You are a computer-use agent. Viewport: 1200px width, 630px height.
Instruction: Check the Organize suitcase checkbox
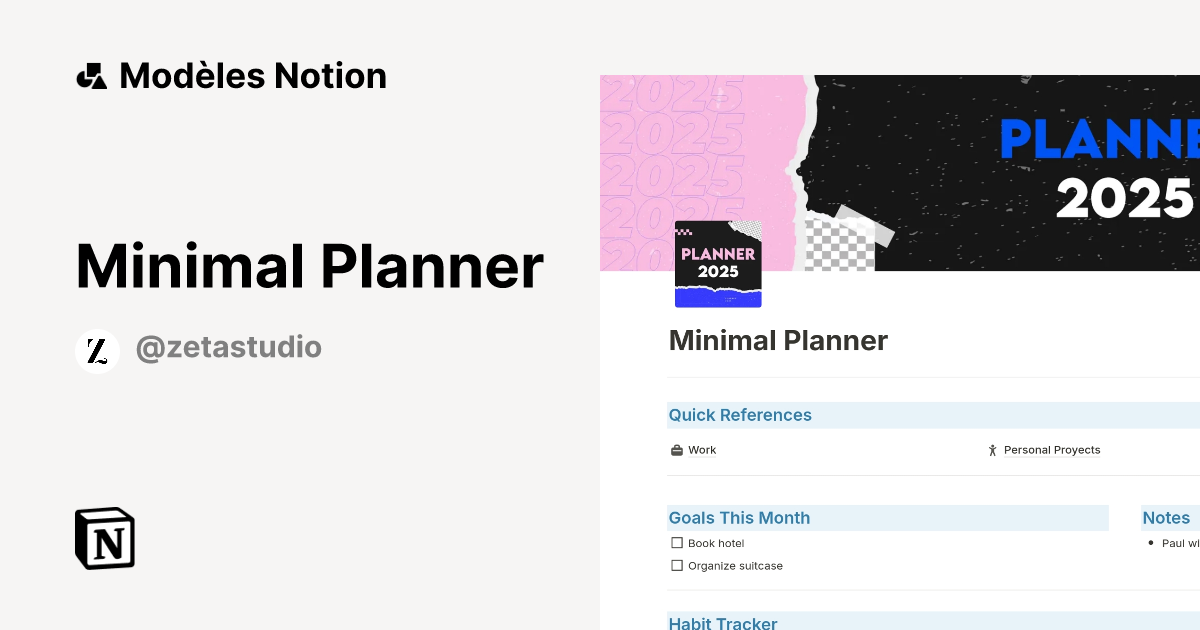coord(676,565)
